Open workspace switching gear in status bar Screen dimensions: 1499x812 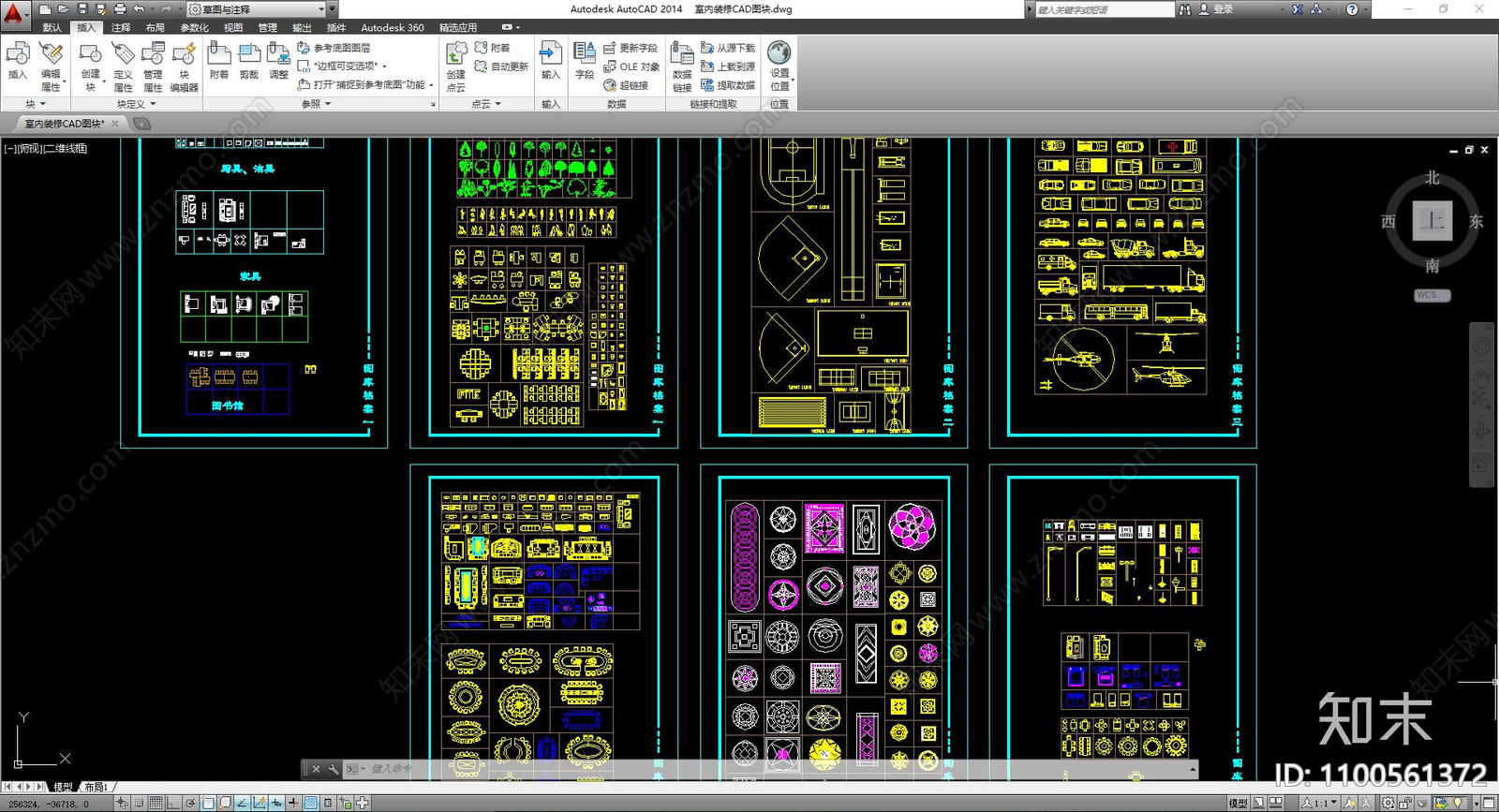[x=1388, y=804]
